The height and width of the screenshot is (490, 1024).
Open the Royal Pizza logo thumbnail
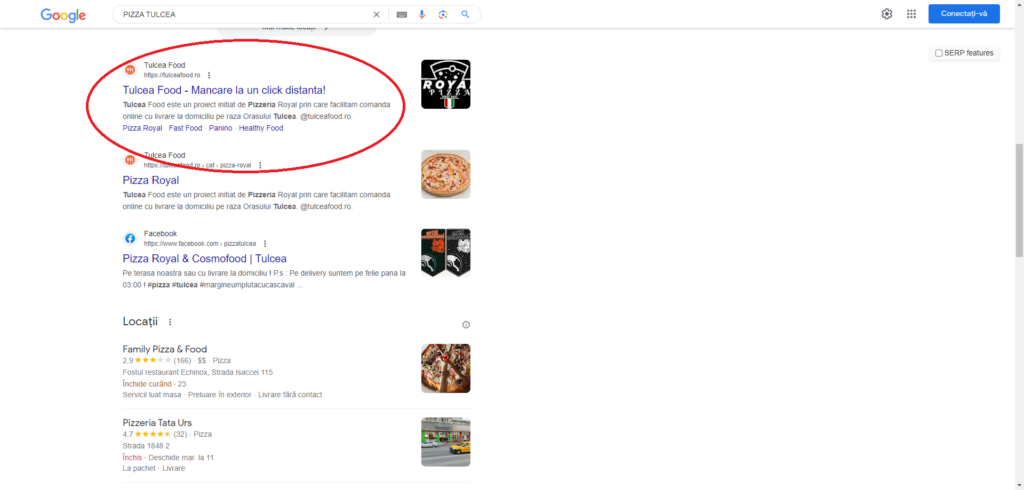click(445, 84)
